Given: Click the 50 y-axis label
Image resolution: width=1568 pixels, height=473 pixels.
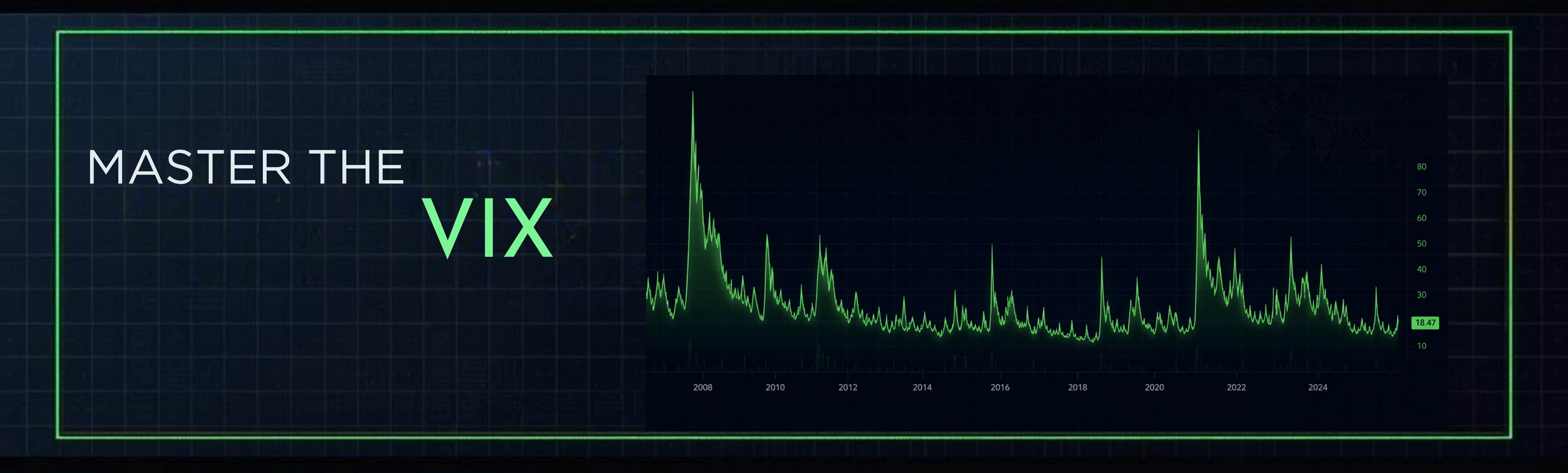Looking at the screenshot, I should pos(1421,243).
